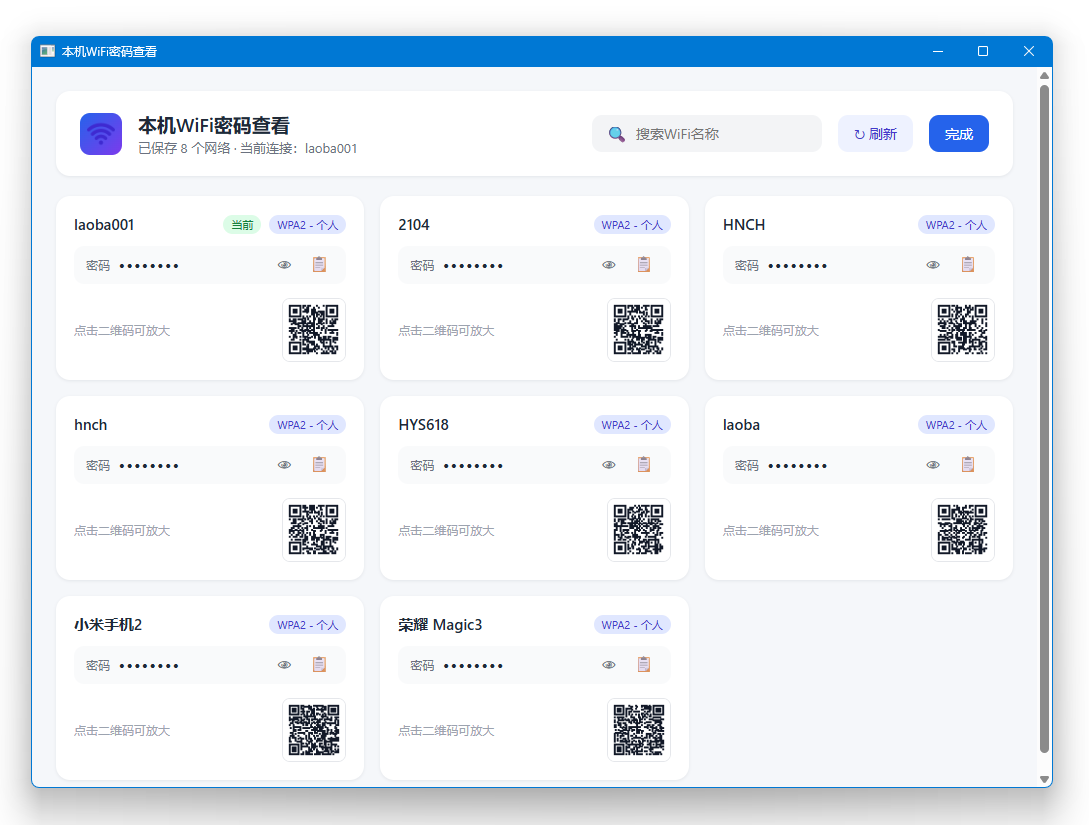
Task: Show the uppercase HNCH password
Action: pos(933,265)
